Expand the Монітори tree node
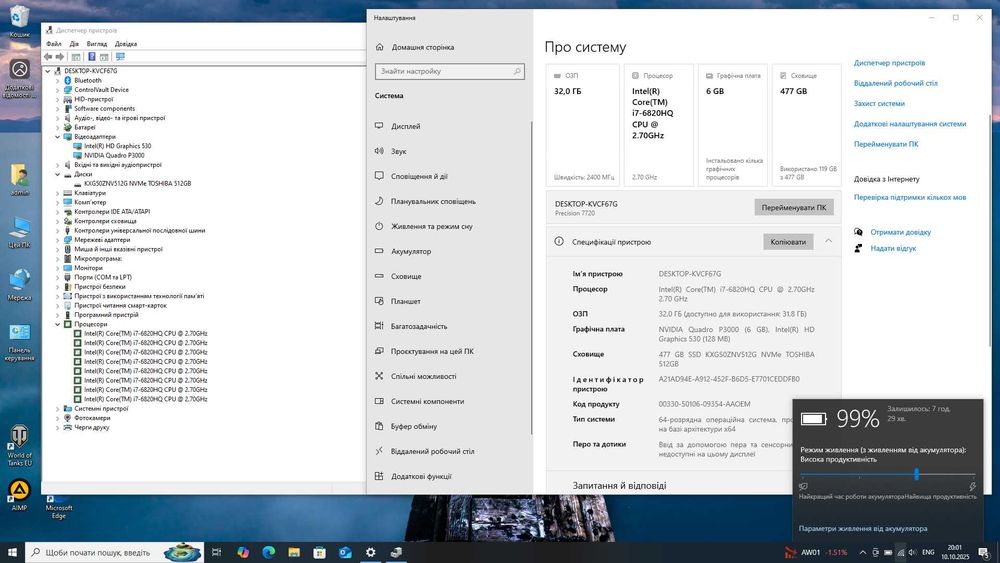The width and height of the screenshot is (1000, 563). (57, 268)
